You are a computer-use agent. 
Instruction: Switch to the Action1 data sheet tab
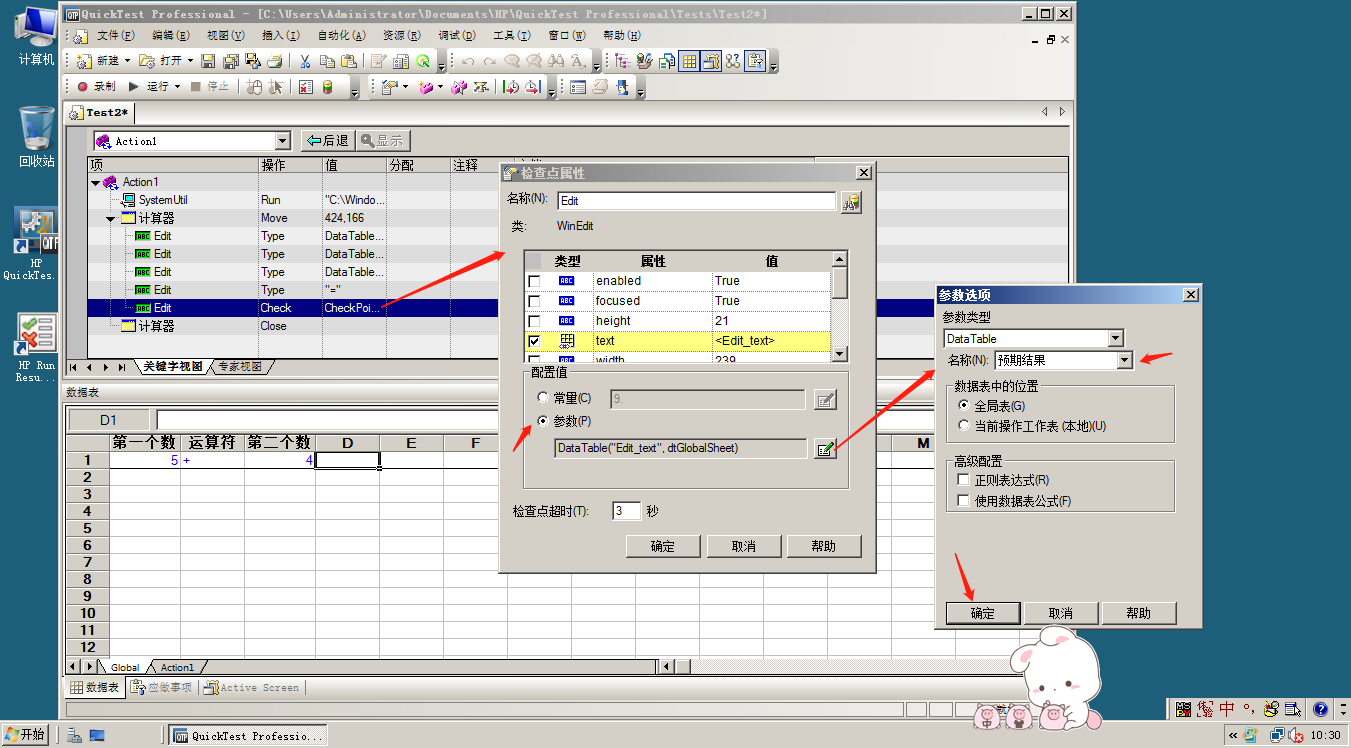(178, 667)
